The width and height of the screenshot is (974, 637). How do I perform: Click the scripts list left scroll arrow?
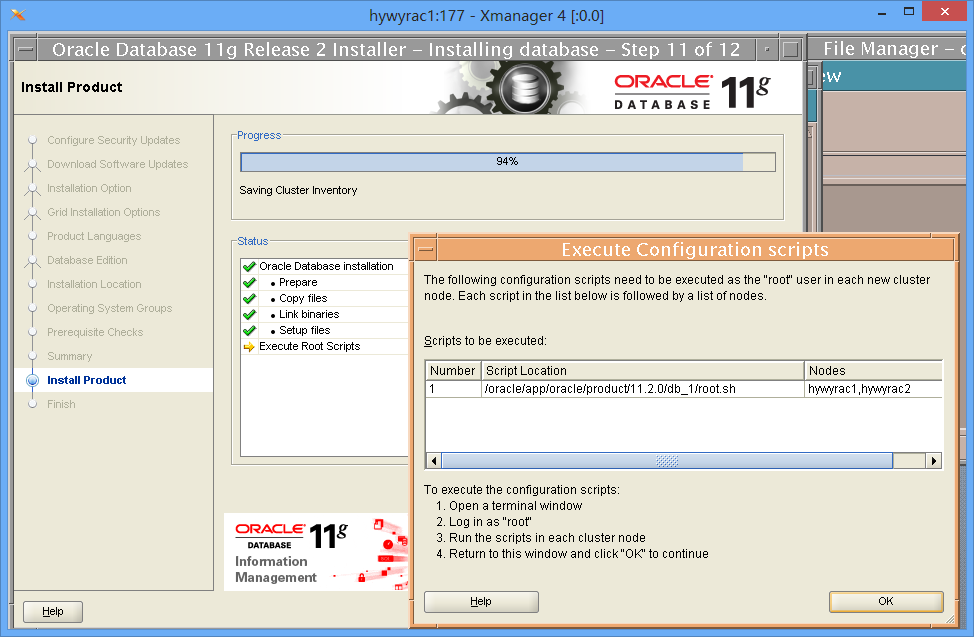(x=434, y=461)
